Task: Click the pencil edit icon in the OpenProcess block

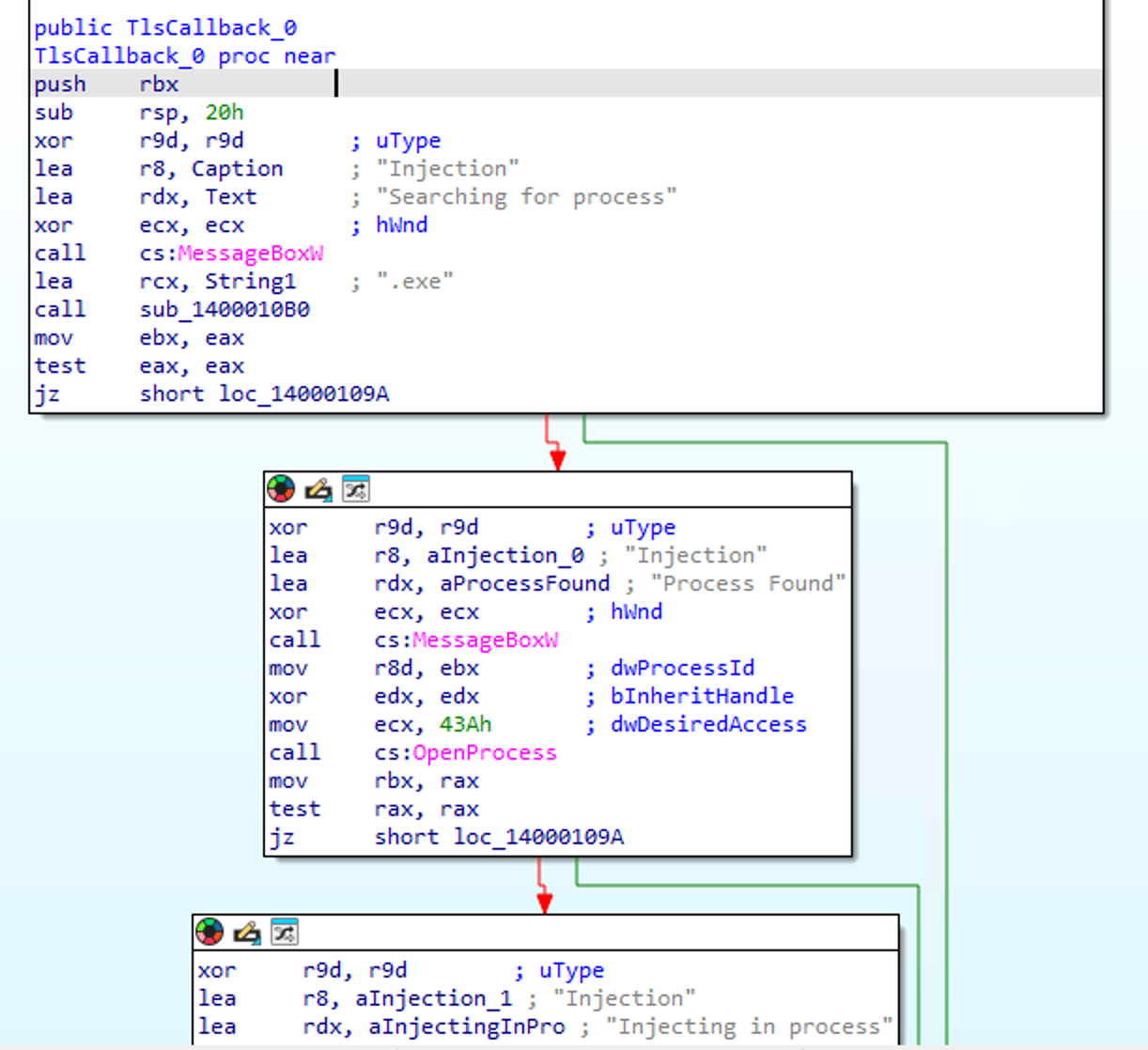Action: (318, 488)
